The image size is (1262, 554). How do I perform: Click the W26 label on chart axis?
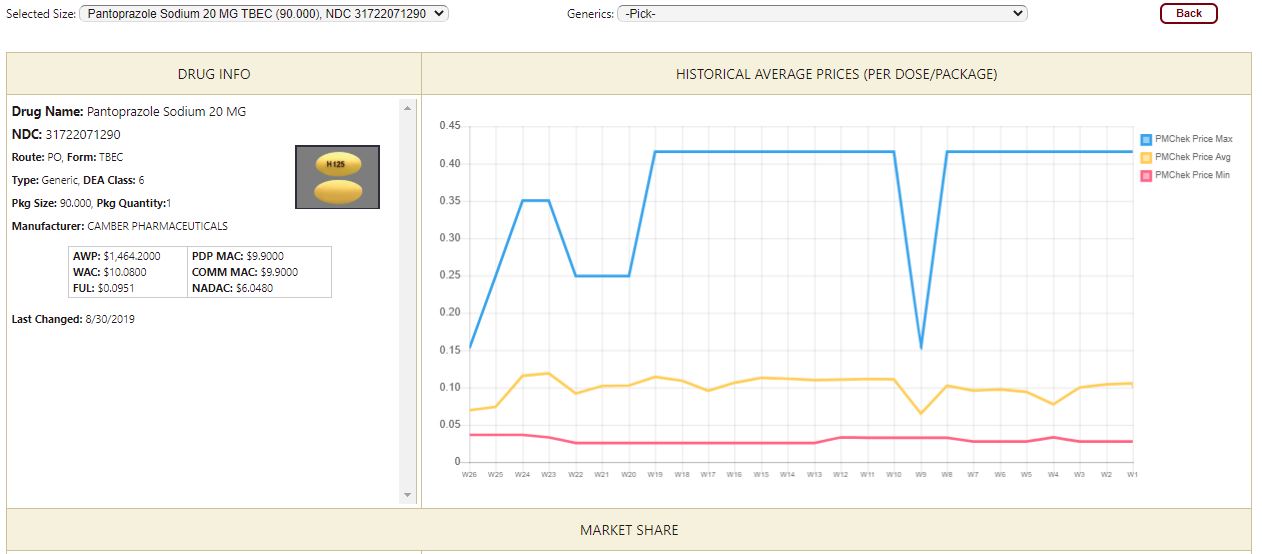click(469, 475)
